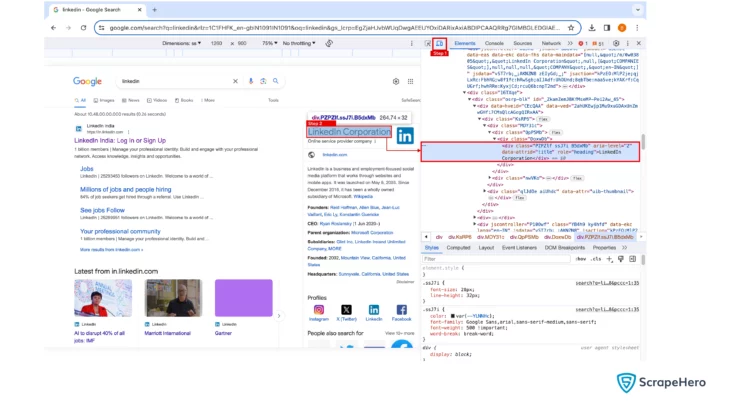This screenshot has width=744, height=413.
Task: Toggle rendering emulations paintbrush icon
Action: (621, 259)
